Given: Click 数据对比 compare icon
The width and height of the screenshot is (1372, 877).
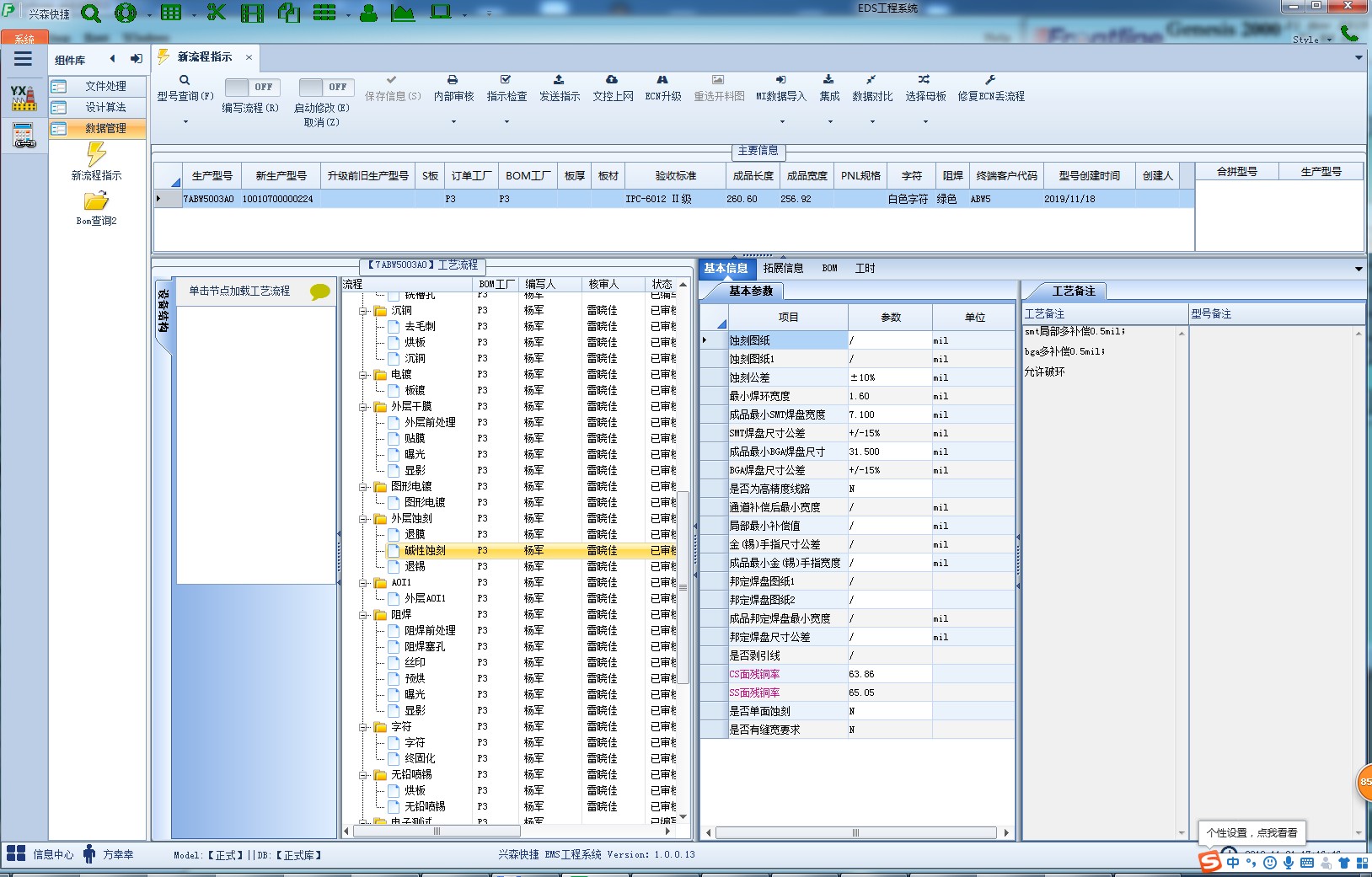Looking at the screenshot, I should [871, 79].
